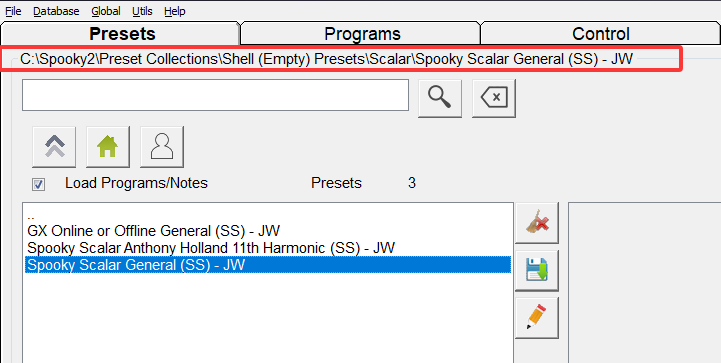Go up one folder with double-chevron icon
This screenshot has height=363, width=721.
coord(54,147)
